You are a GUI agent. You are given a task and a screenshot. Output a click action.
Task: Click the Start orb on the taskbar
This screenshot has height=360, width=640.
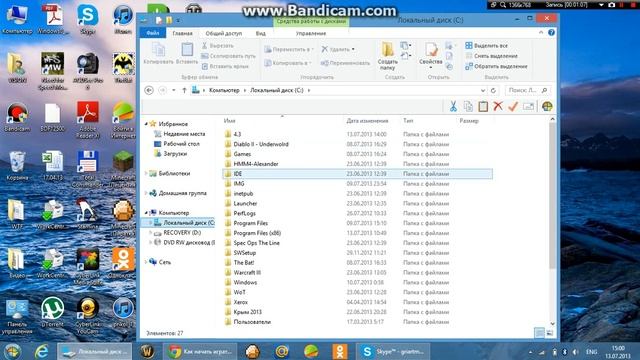click(x=12, y=351)
